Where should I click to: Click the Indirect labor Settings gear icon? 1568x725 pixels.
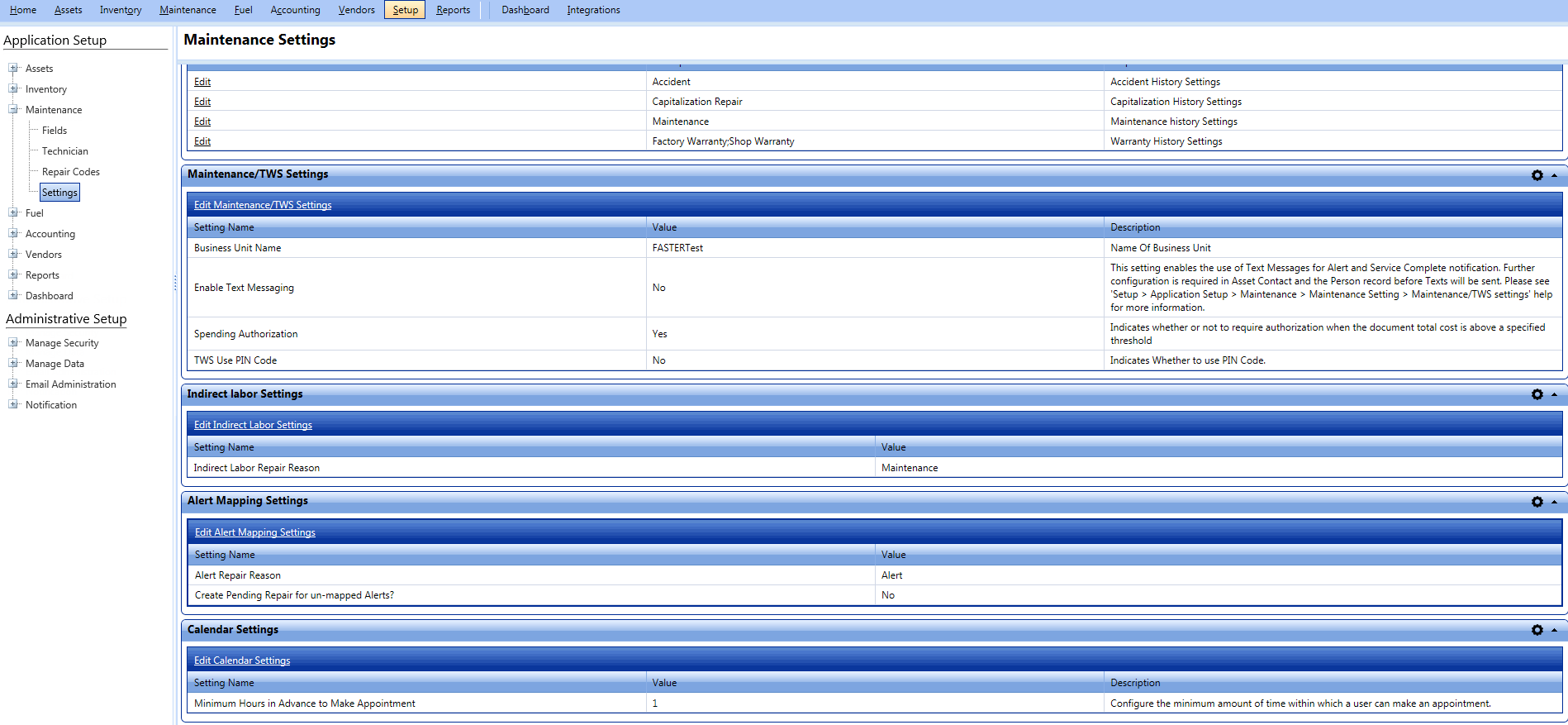coord(1537,395)
